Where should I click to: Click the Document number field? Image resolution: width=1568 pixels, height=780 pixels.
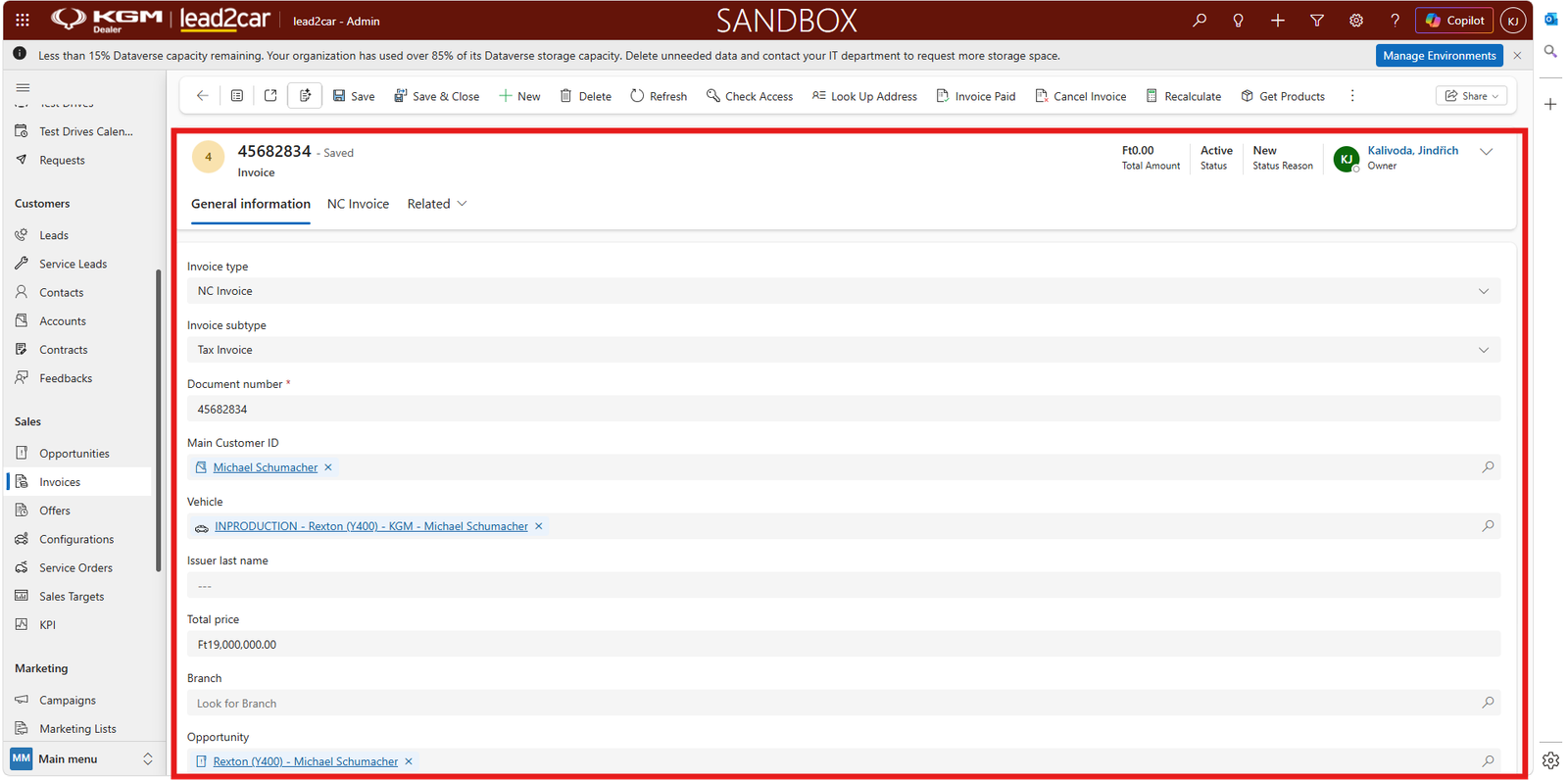click(843, 409)
